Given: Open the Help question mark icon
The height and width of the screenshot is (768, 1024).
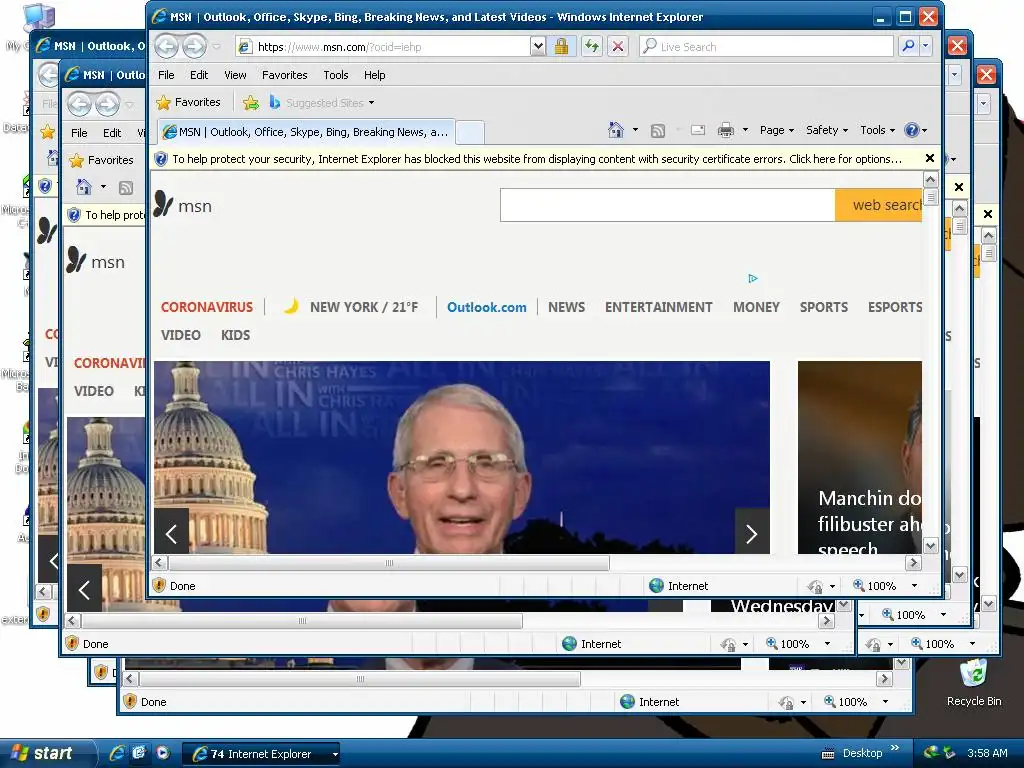Looking at the screenshot, I should pos(912,130).
